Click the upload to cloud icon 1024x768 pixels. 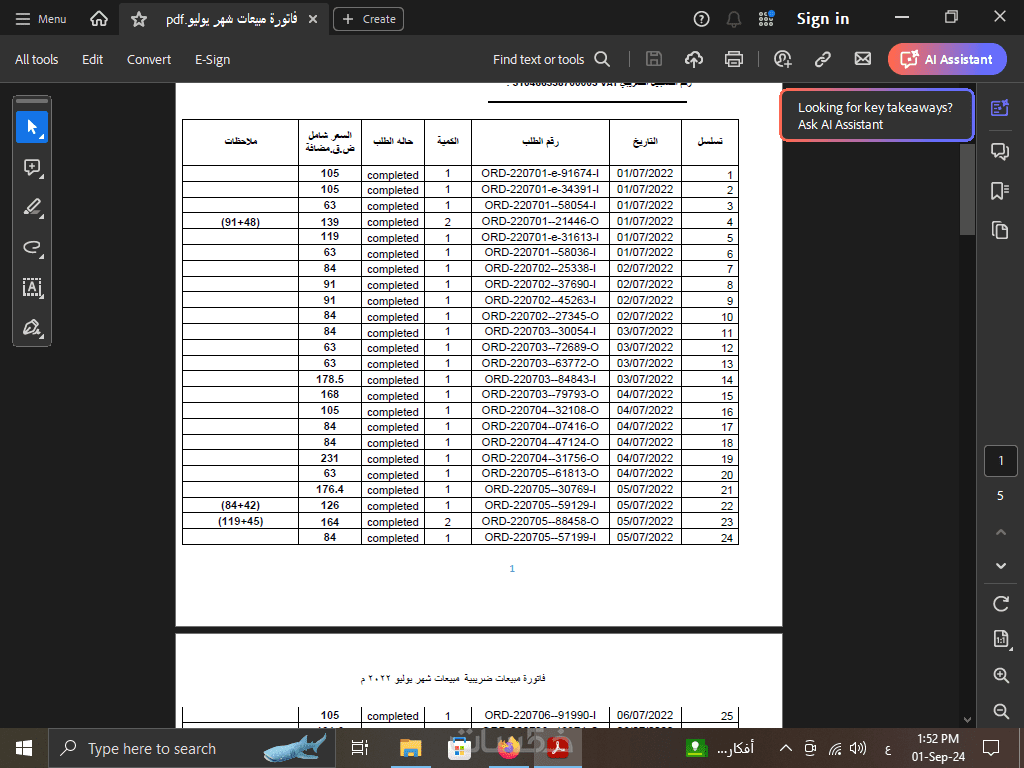pos(694,59)
